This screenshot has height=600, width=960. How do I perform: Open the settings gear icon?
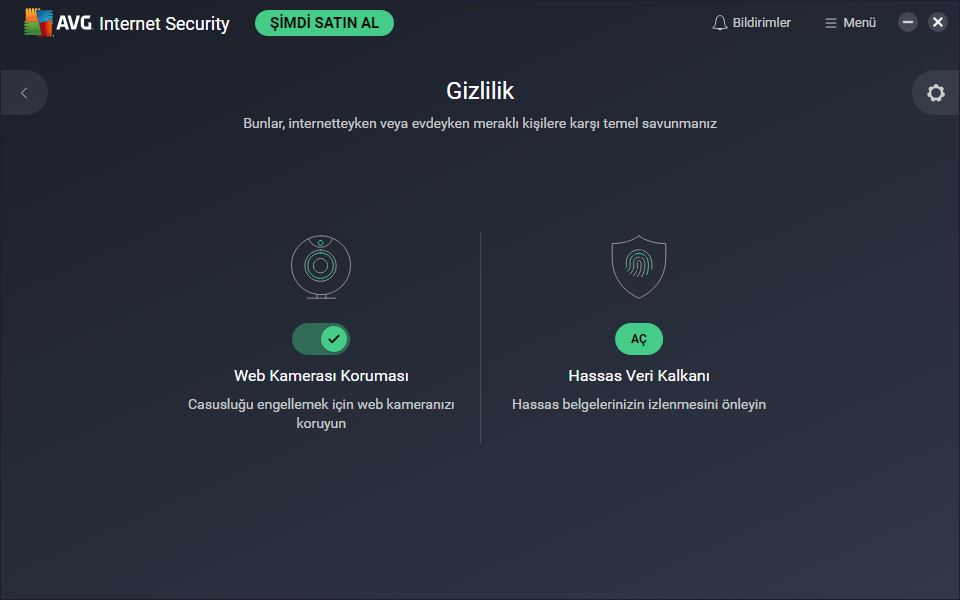point(936,93)
